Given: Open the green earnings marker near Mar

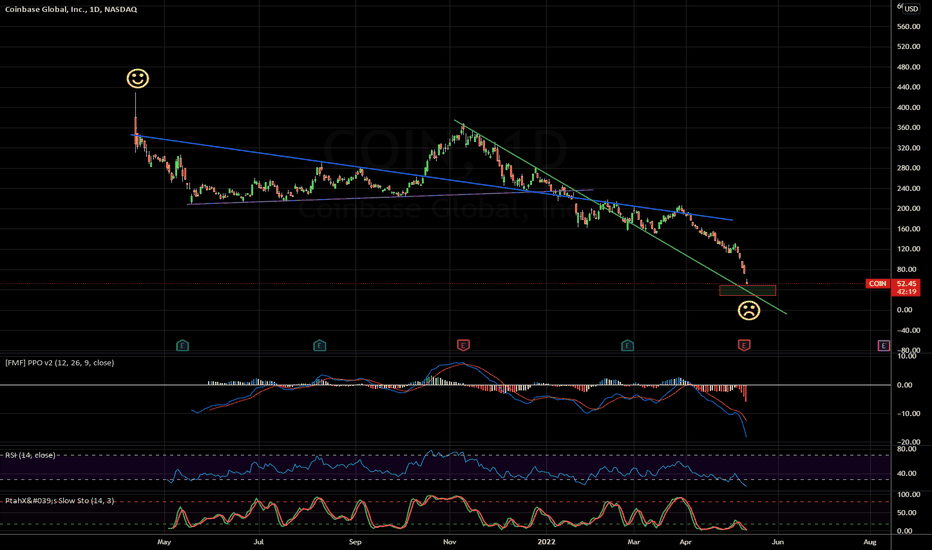Looking at the screenshot, I should pos(627,345).
